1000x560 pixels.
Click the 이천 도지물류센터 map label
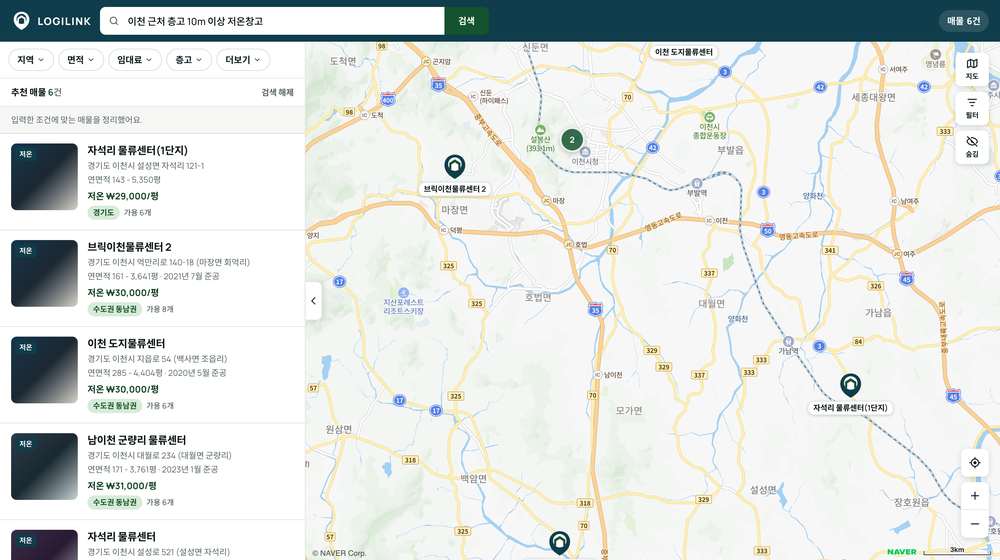(x=684, y=52)
